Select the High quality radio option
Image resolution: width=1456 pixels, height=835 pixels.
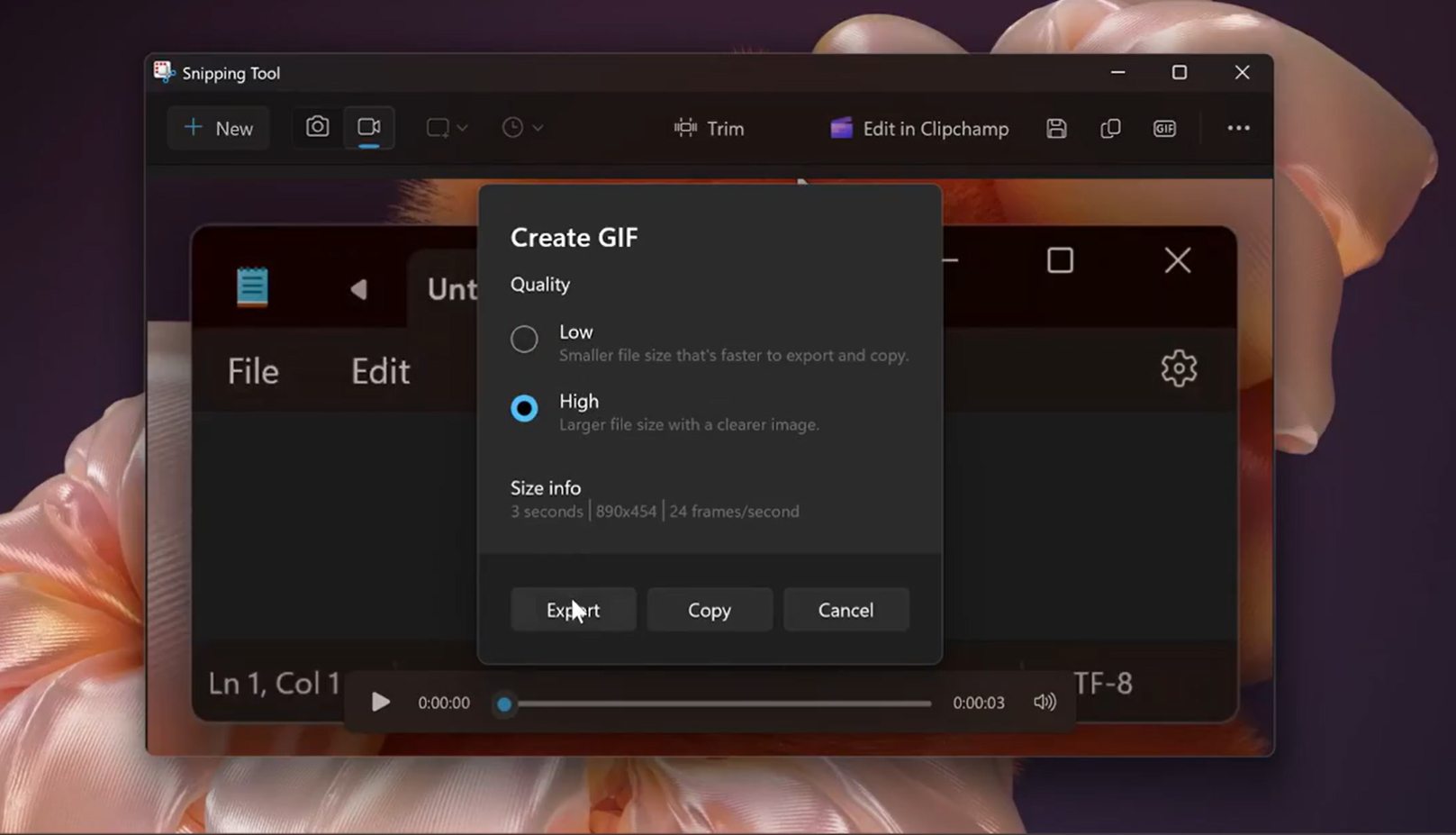[524, 408]
